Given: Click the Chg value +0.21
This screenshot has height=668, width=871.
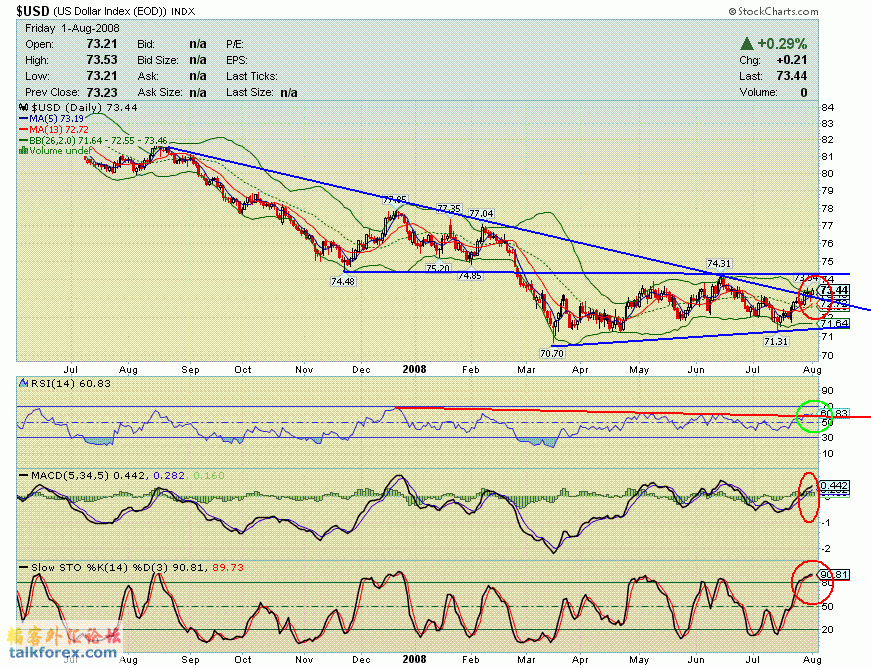Looking at the screenshot, I should click(792, 60).
